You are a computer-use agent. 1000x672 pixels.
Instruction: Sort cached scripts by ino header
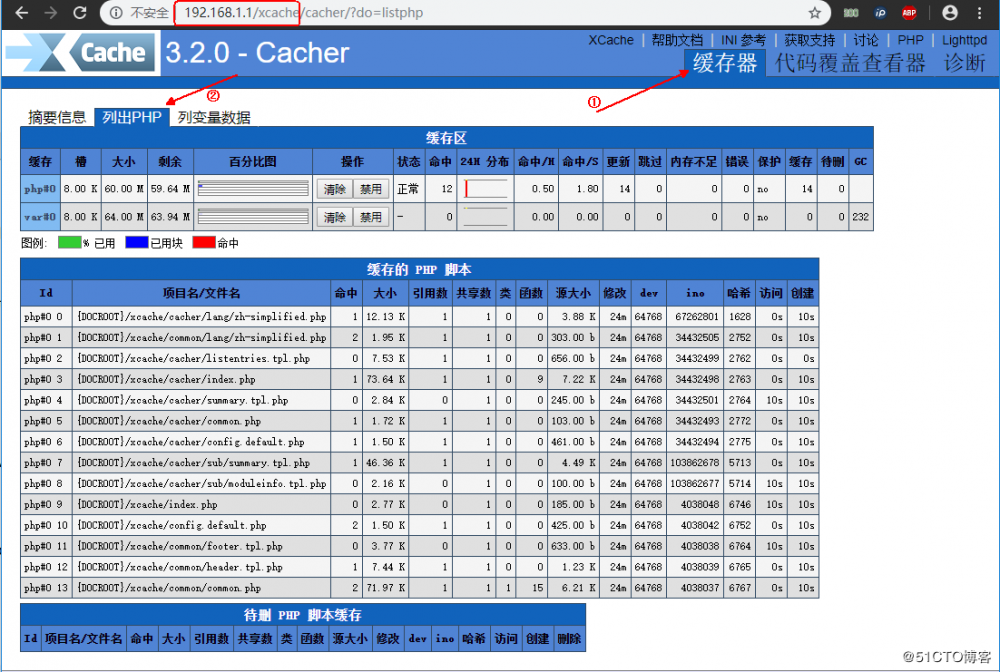point(695,293)
